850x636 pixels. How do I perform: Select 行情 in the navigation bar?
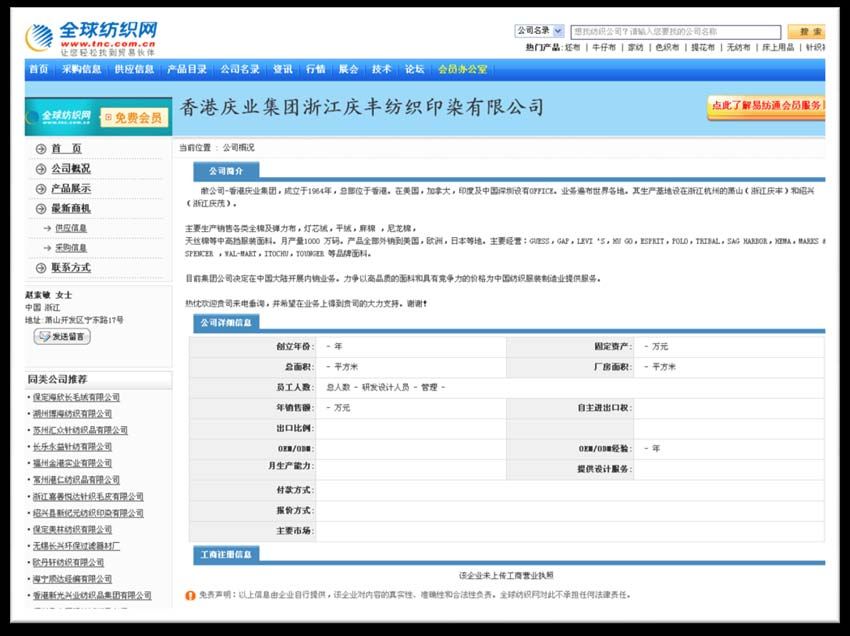[315, 69]
